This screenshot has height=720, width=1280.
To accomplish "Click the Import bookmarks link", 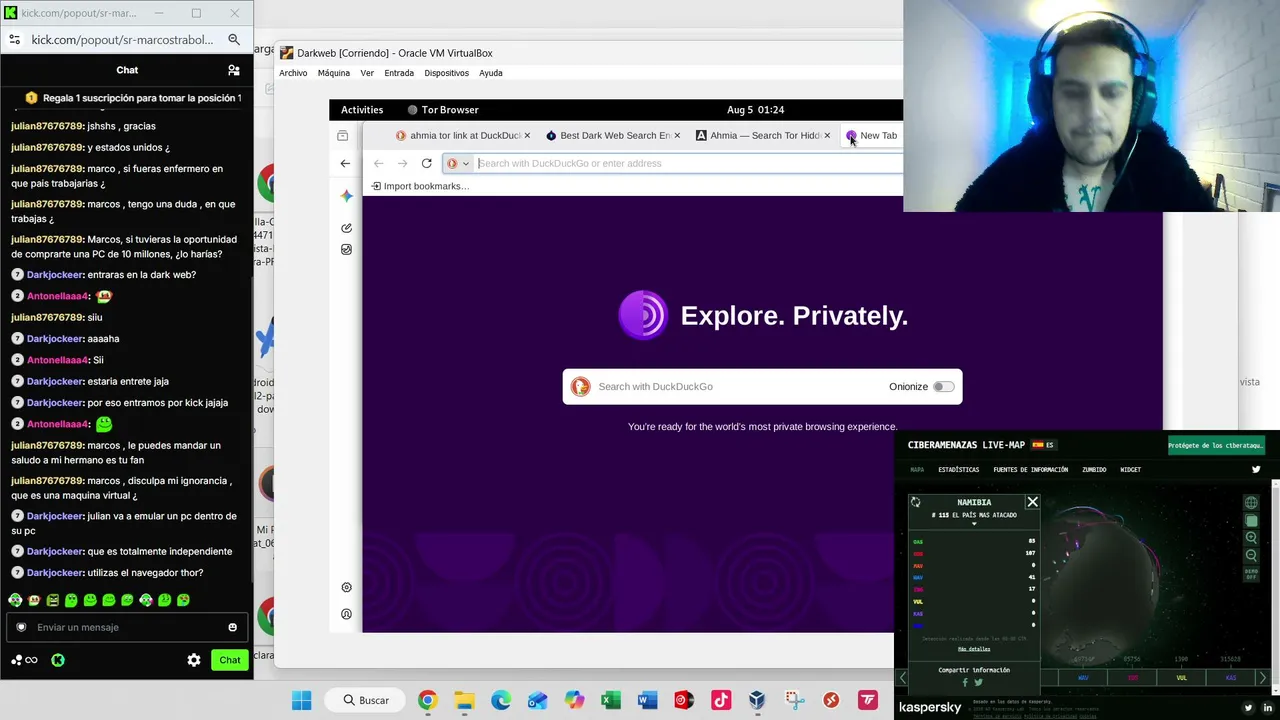I will point(420,186).
